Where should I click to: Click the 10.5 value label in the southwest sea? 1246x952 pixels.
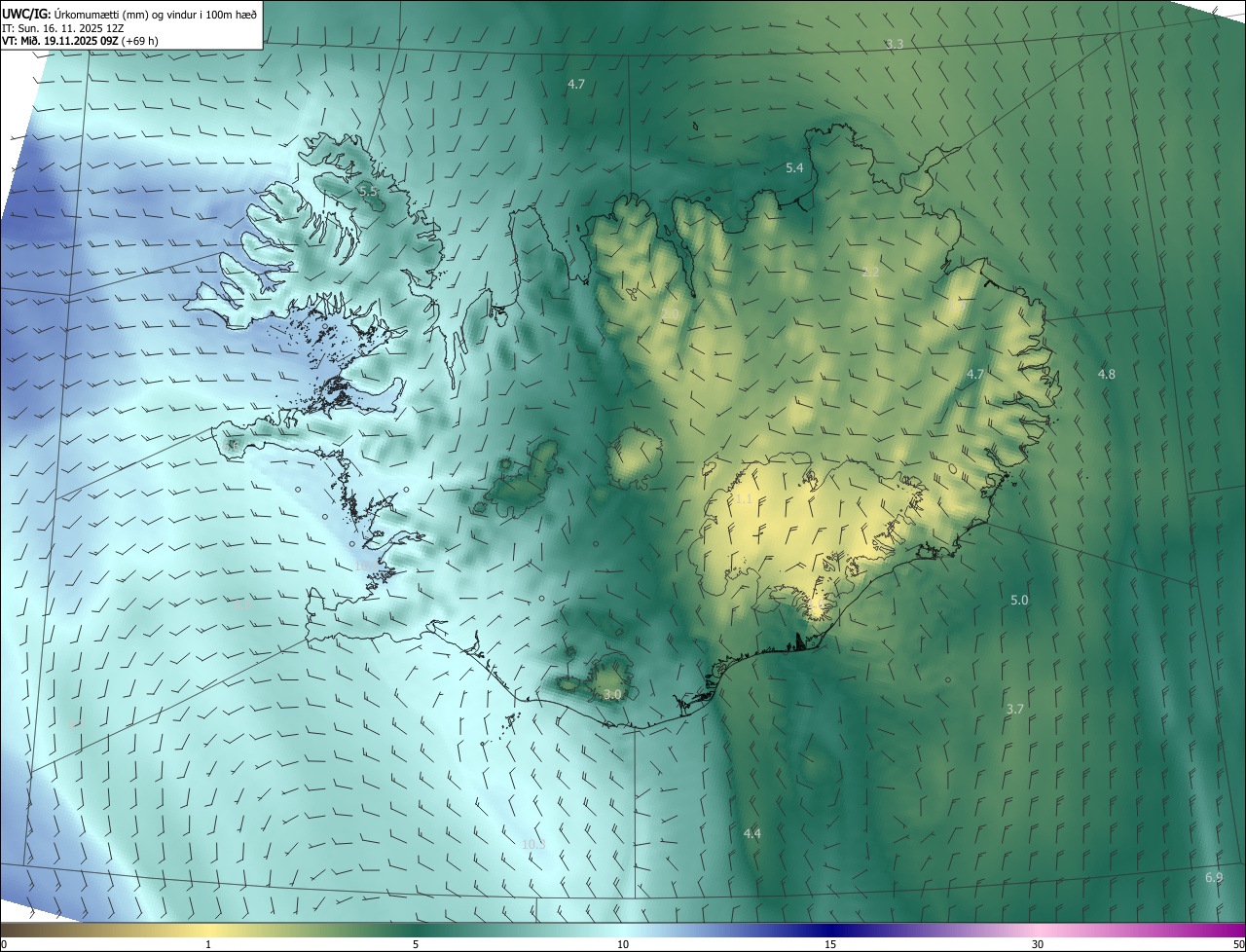[x=533, y=844]
